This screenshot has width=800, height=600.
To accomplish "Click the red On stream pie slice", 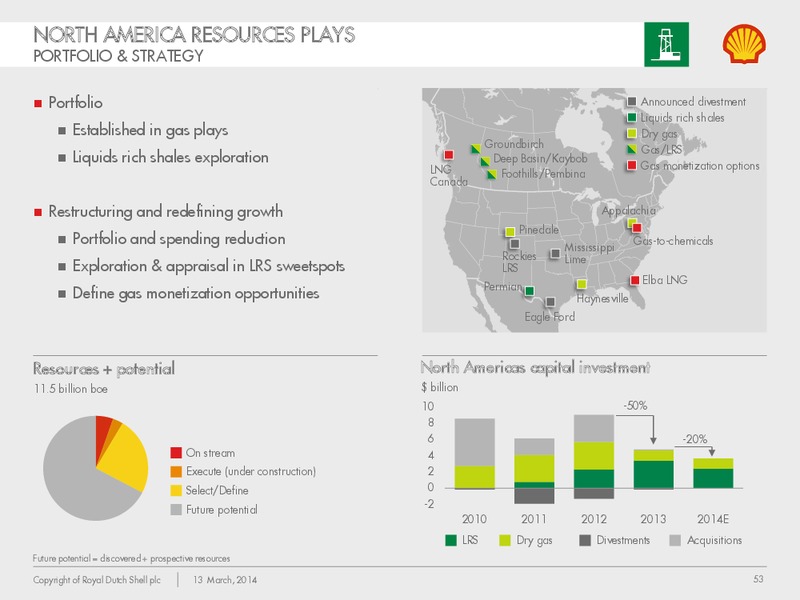I will (103, 434).
